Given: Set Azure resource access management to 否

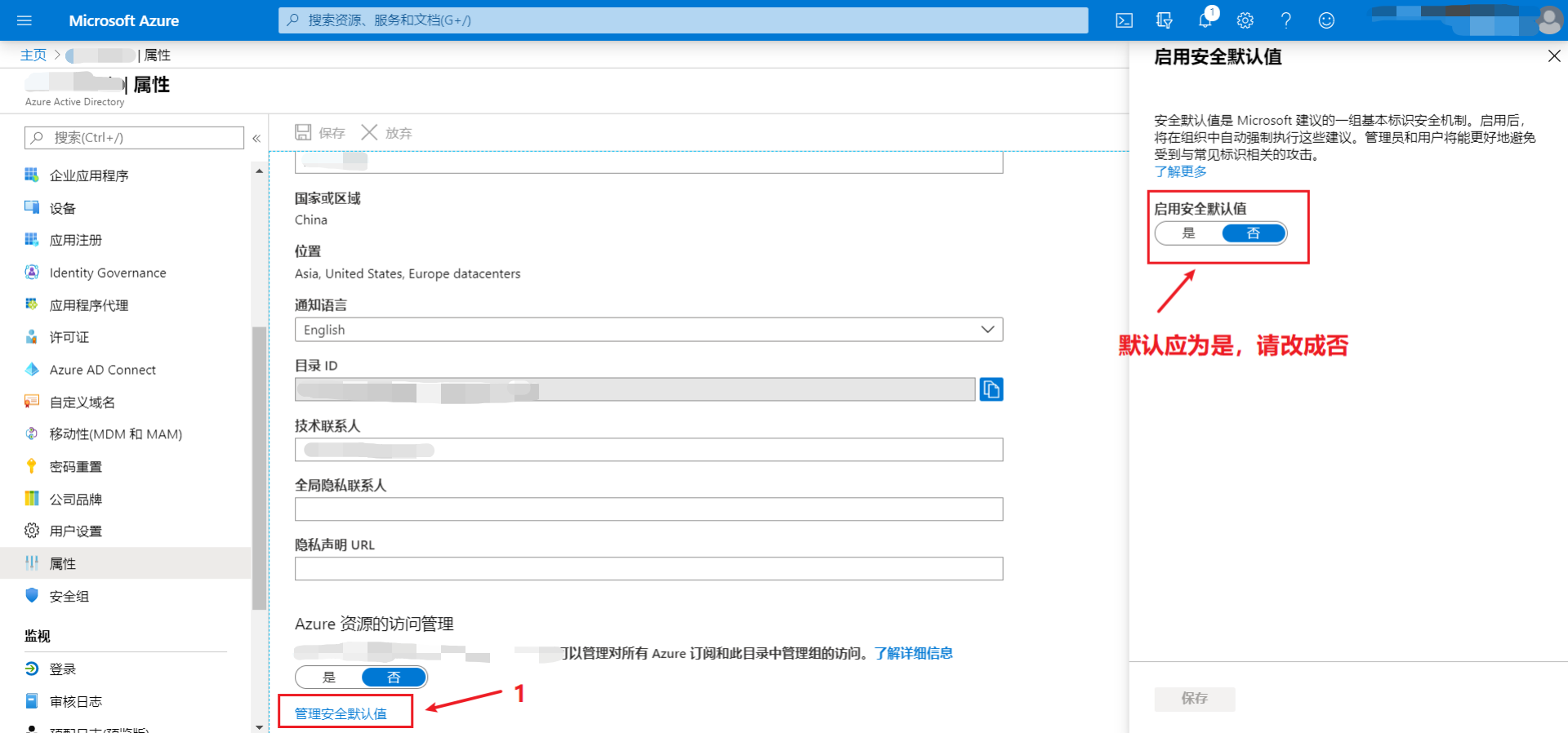Looking at the screenshot, I should point(394,677).
